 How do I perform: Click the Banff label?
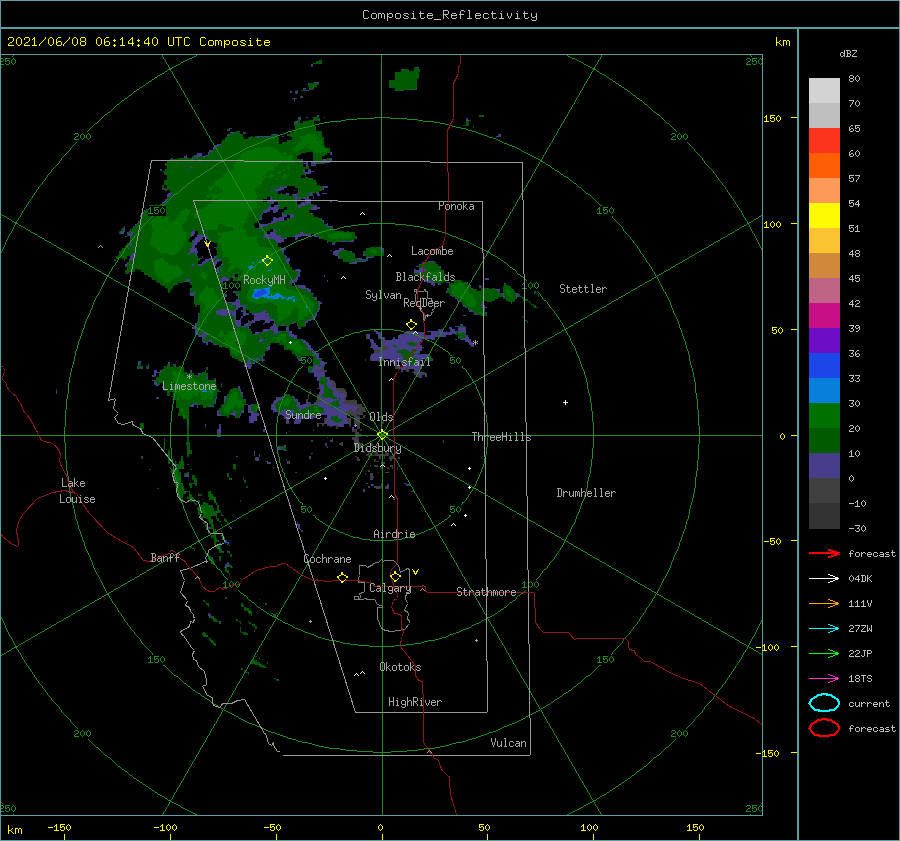point(165,557)
